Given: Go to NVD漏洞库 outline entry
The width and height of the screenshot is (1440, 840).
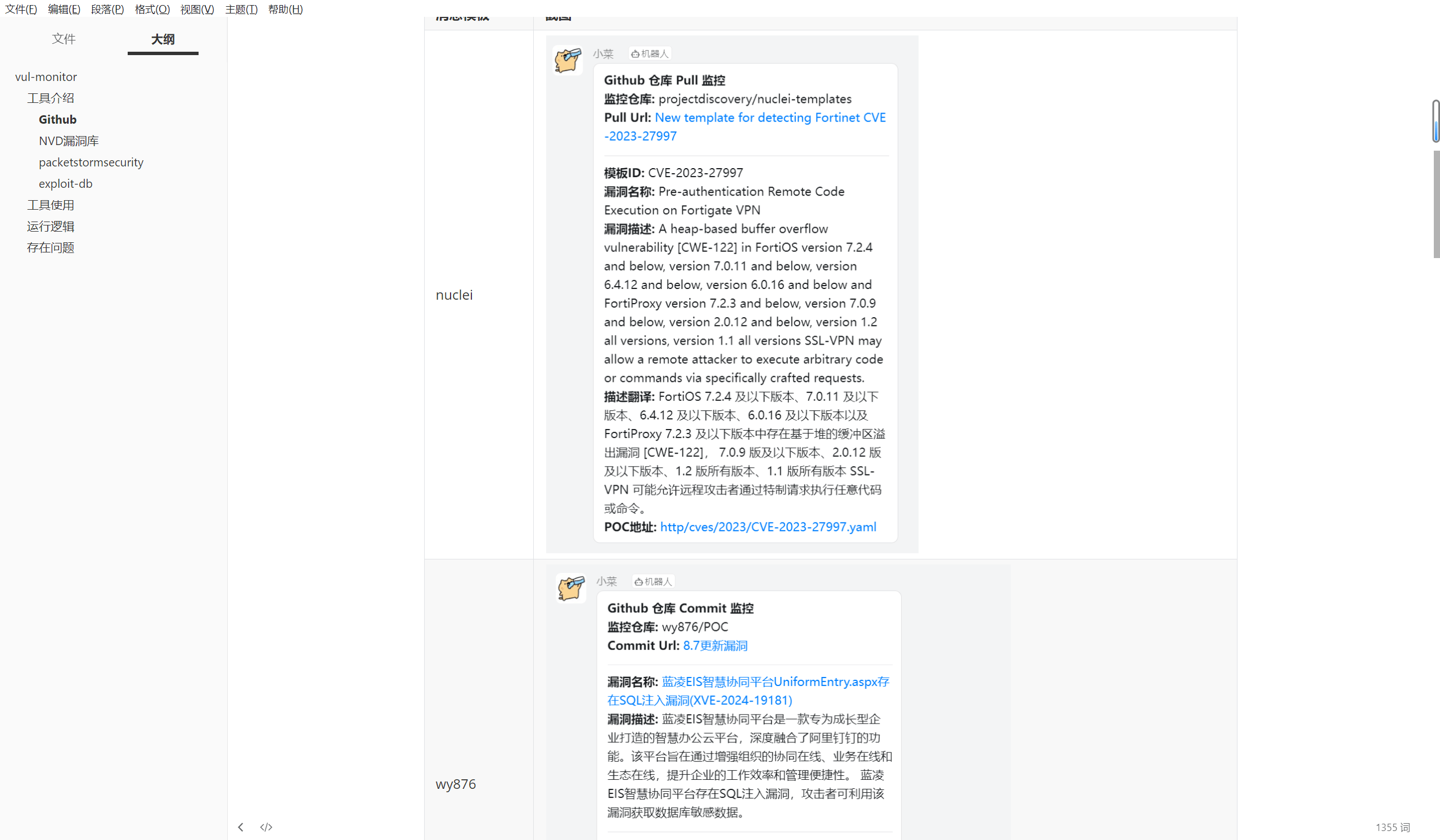Looking at the screenshot, I should pos(69,141).
